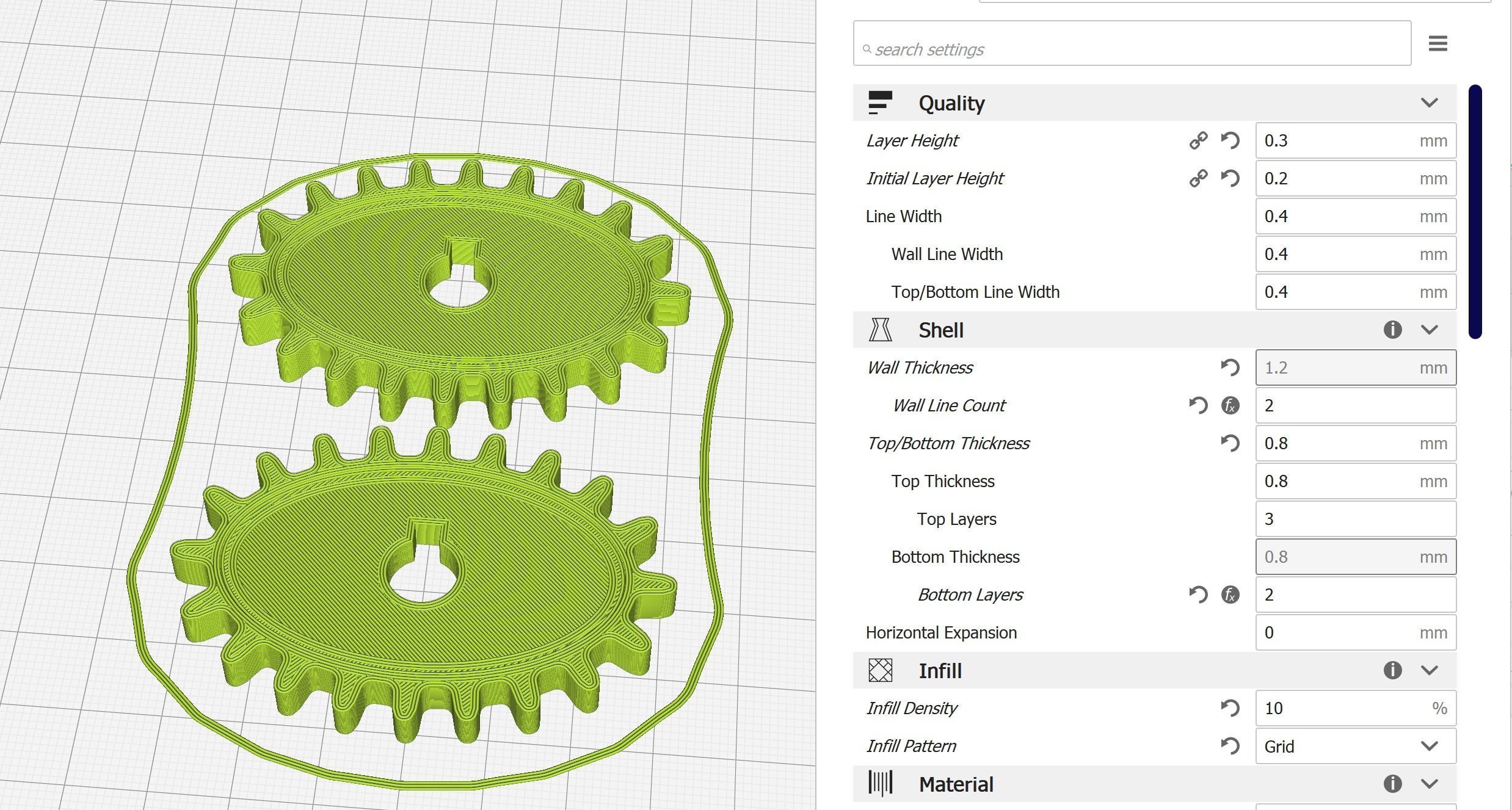The width and height of the screenshot is (1512, 810).
Task: Reset Layer Height to default
Action: click(x=1230, y=140)
